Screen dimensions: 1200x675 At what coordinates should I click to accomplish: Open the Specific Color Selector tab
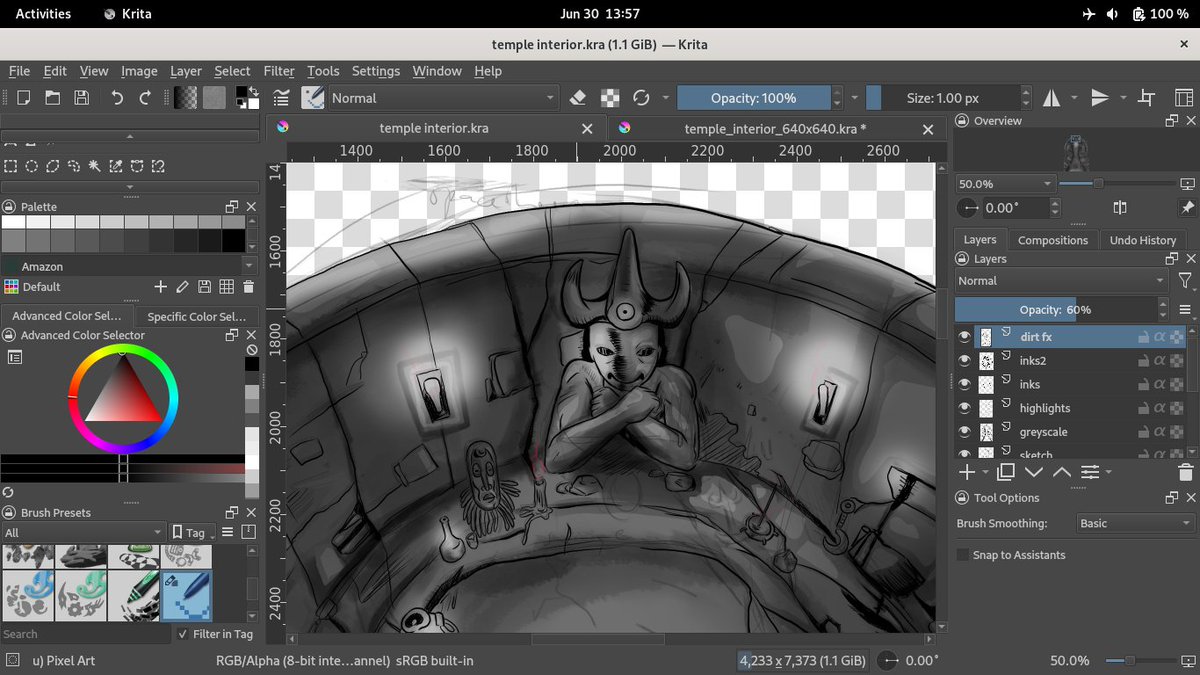click(196, 316)
